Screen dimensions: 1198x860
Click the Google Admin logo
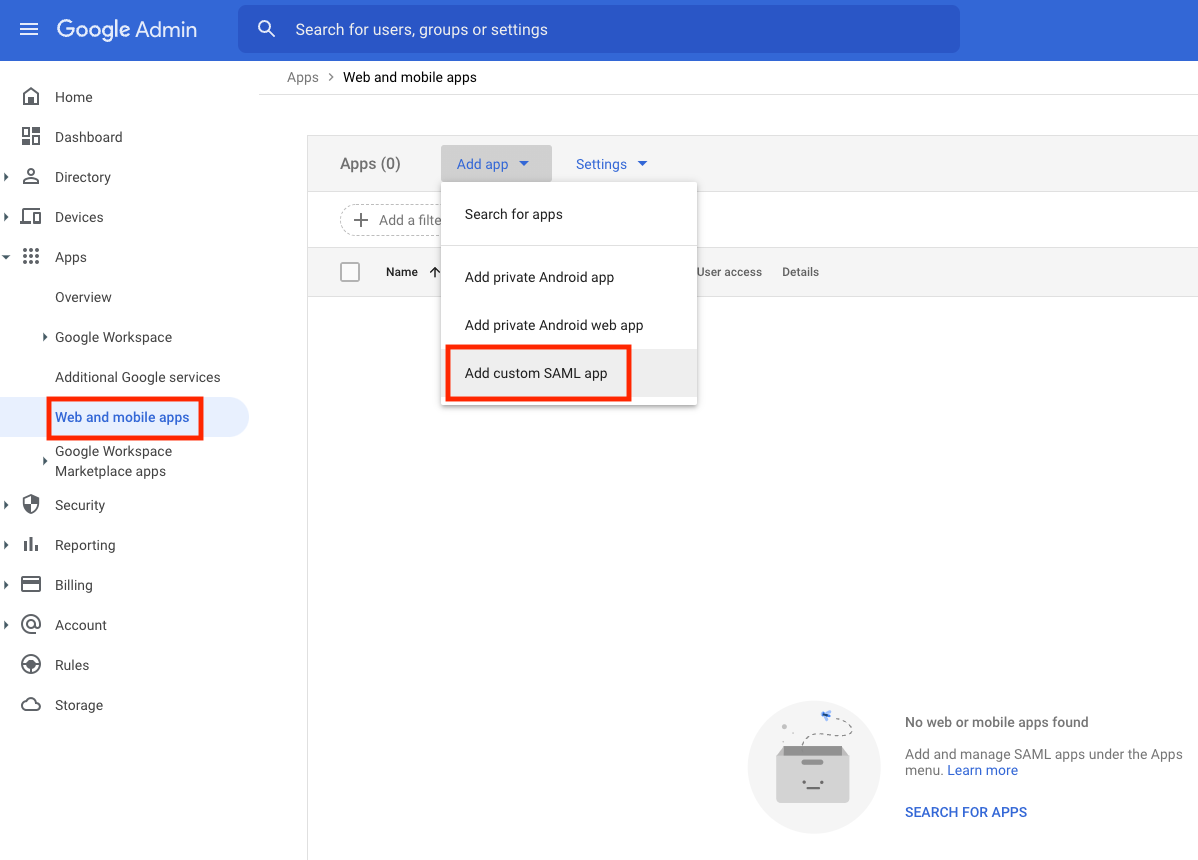[x=127, y=29]
